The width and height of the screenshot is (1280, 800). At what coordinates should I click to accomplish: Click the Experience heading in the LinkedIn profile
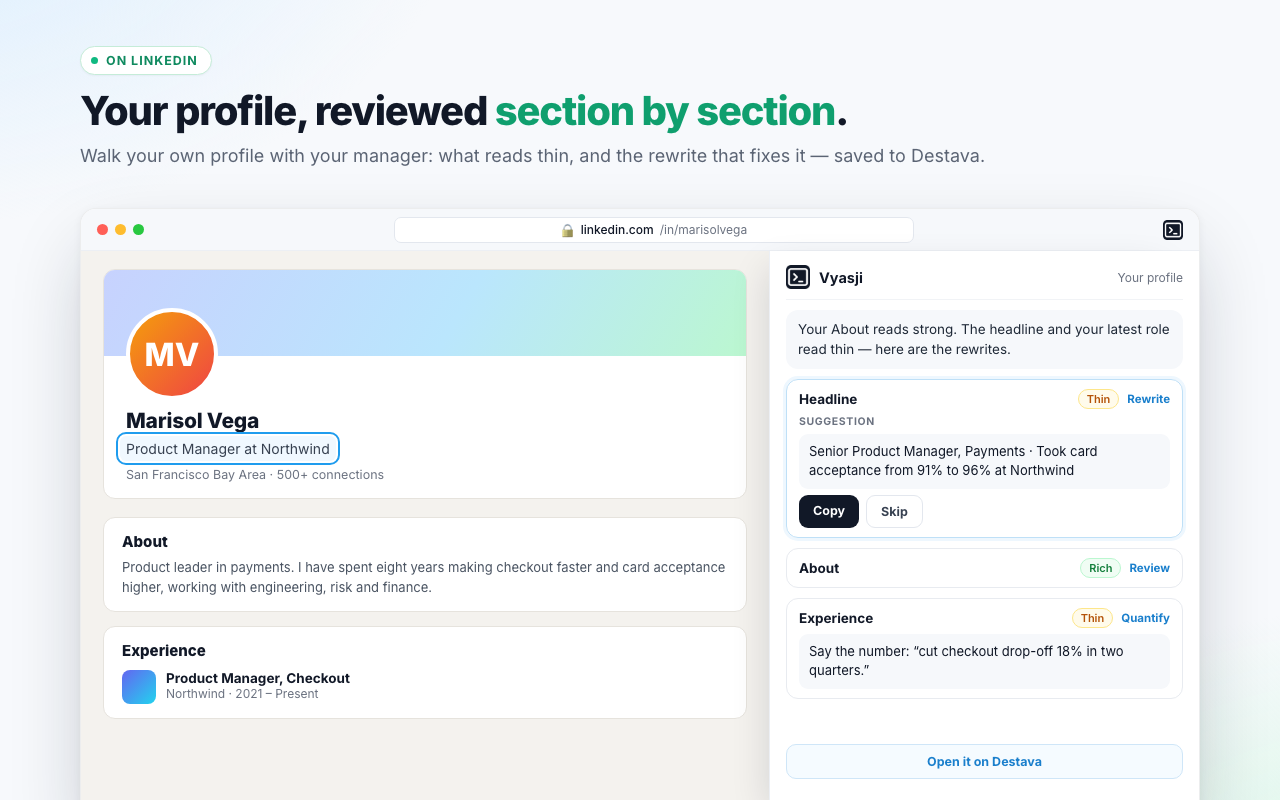coord(164,651)
